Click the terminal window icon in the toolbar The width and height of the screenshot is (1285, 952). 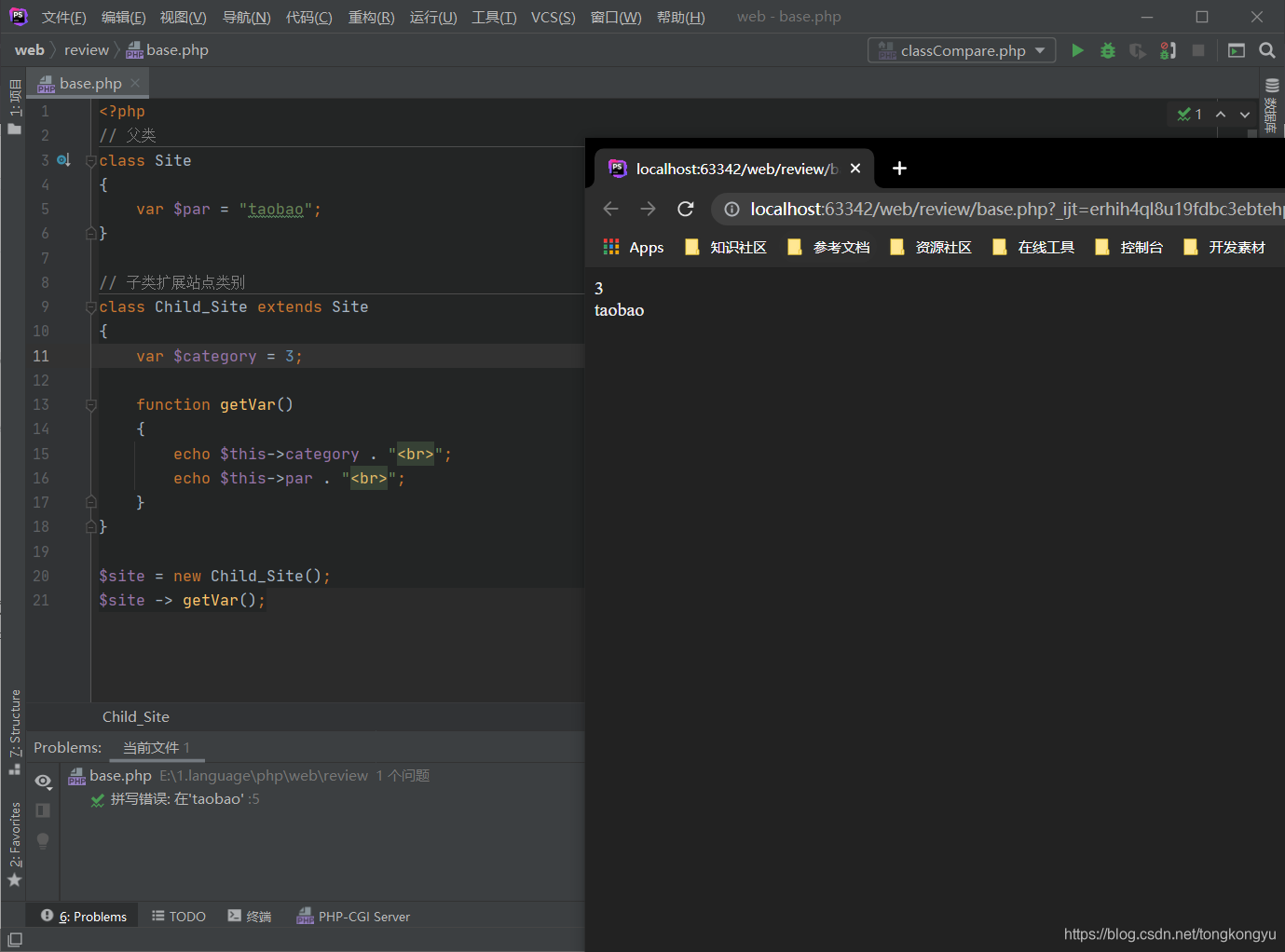pyautogui.click(x=1237, y=50)
